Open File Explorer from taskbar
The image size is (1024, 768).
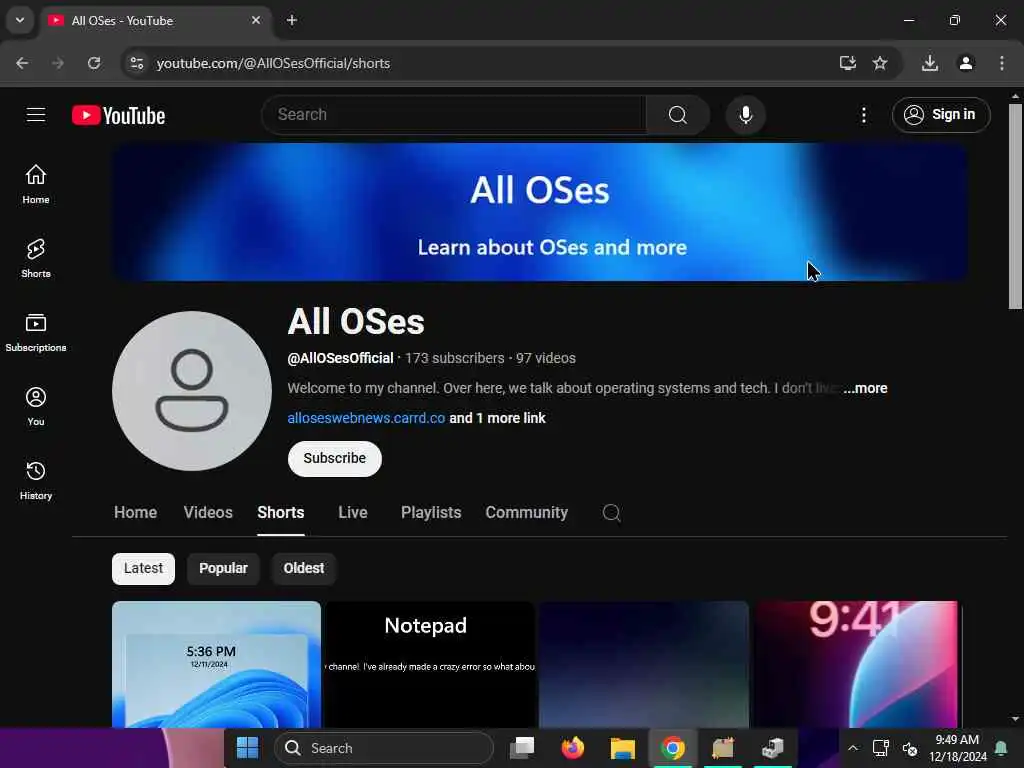[x=622, y=748]
